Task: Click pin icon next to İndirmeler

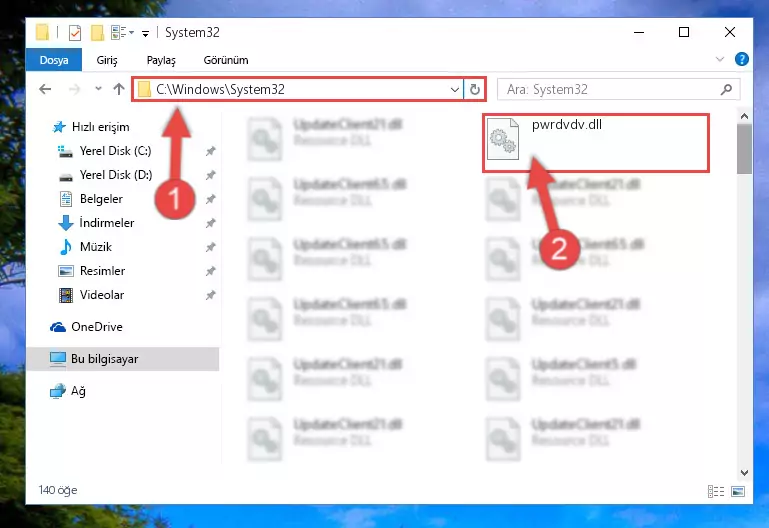Action: coord(210,223)
